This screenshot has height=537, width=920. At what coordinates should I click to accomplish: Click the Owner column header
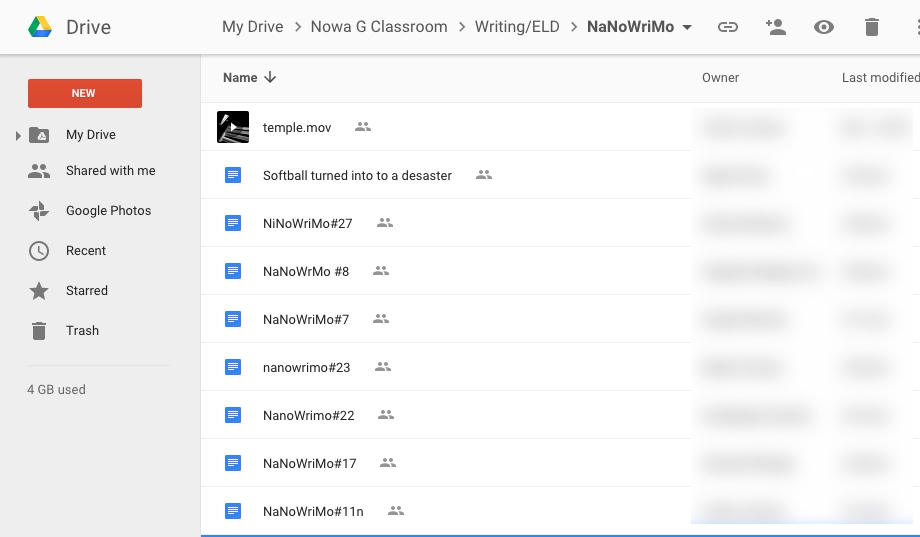coord(721,77)
